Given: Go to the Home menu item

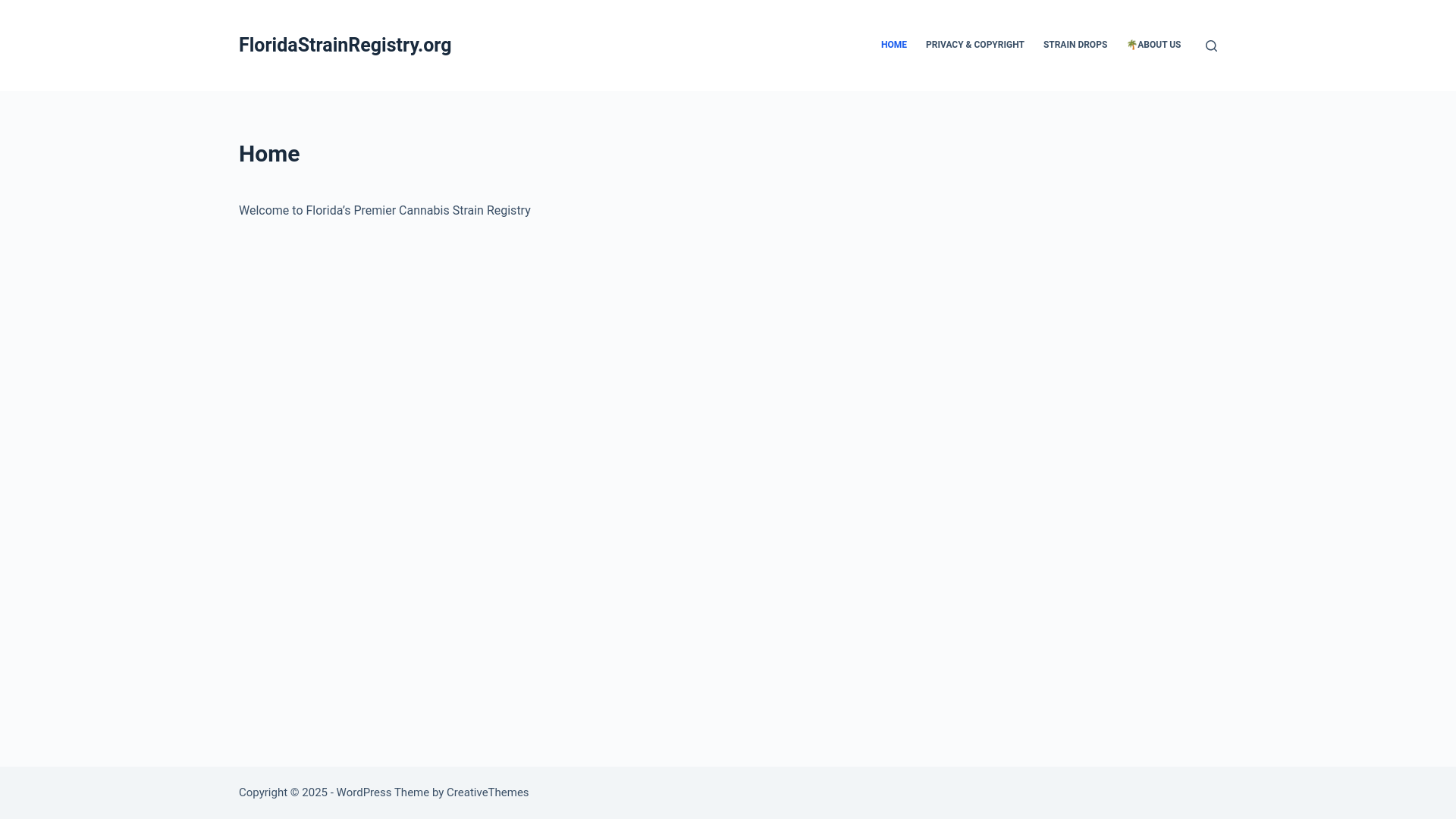Looking at the screenshot, I should point(893,45).
